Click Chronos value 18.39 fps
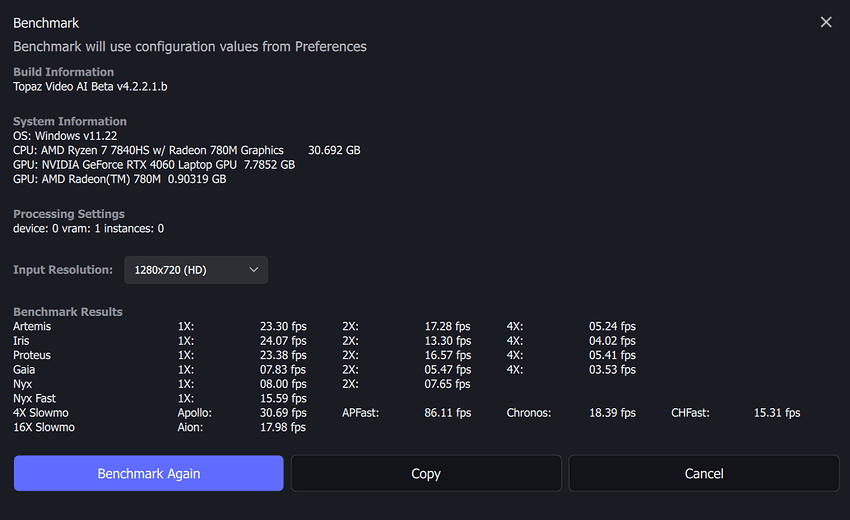Viewport: 850px width, 520px height. coord(613,413)
